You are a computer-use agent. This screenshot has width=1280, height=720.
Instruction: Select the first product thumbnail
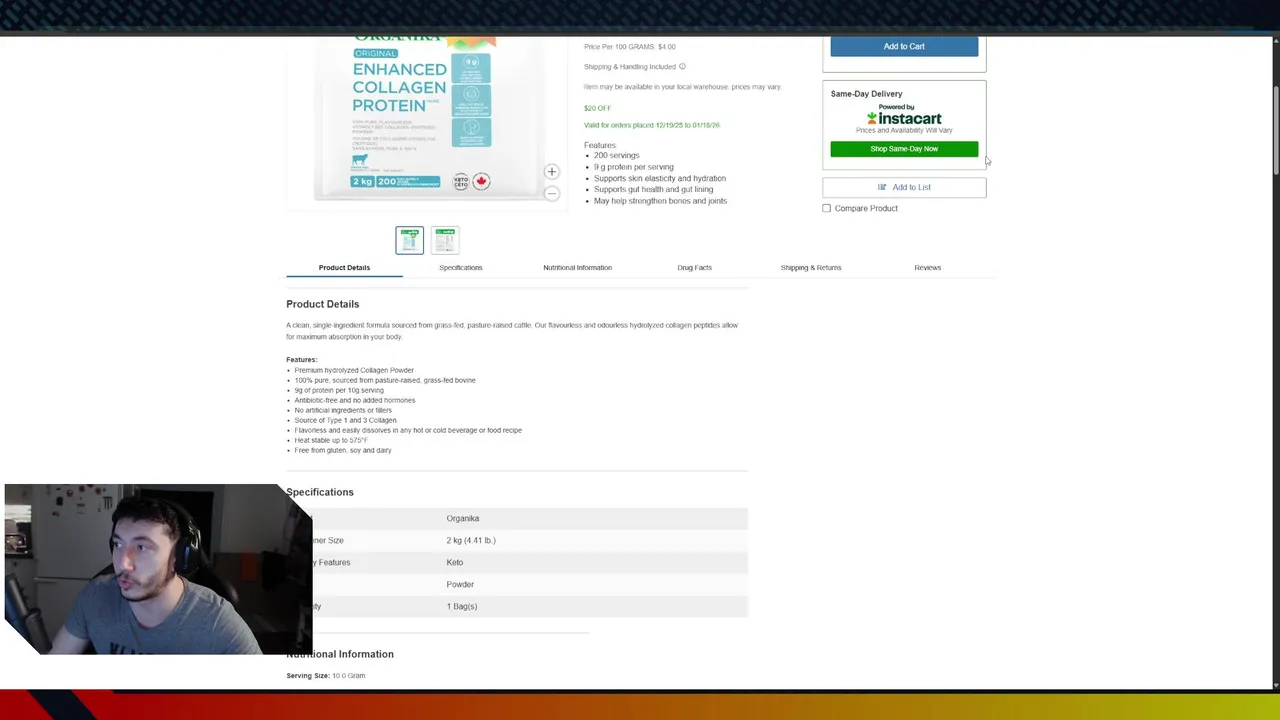409,240
